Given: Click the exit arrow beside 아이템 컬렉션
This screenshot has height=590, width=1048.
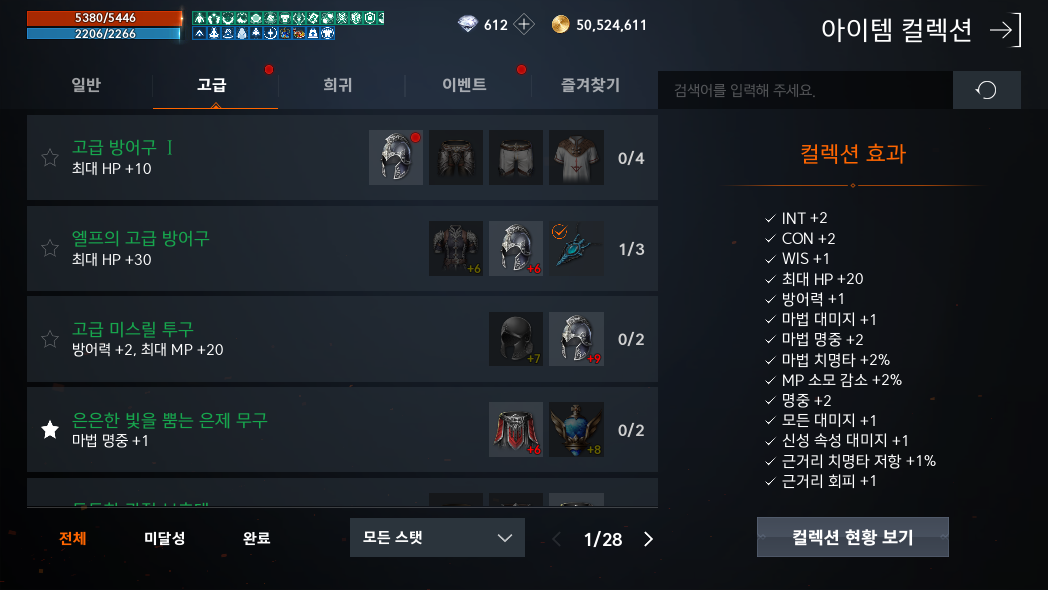Looking at the screenshot, I should 1006,30.
